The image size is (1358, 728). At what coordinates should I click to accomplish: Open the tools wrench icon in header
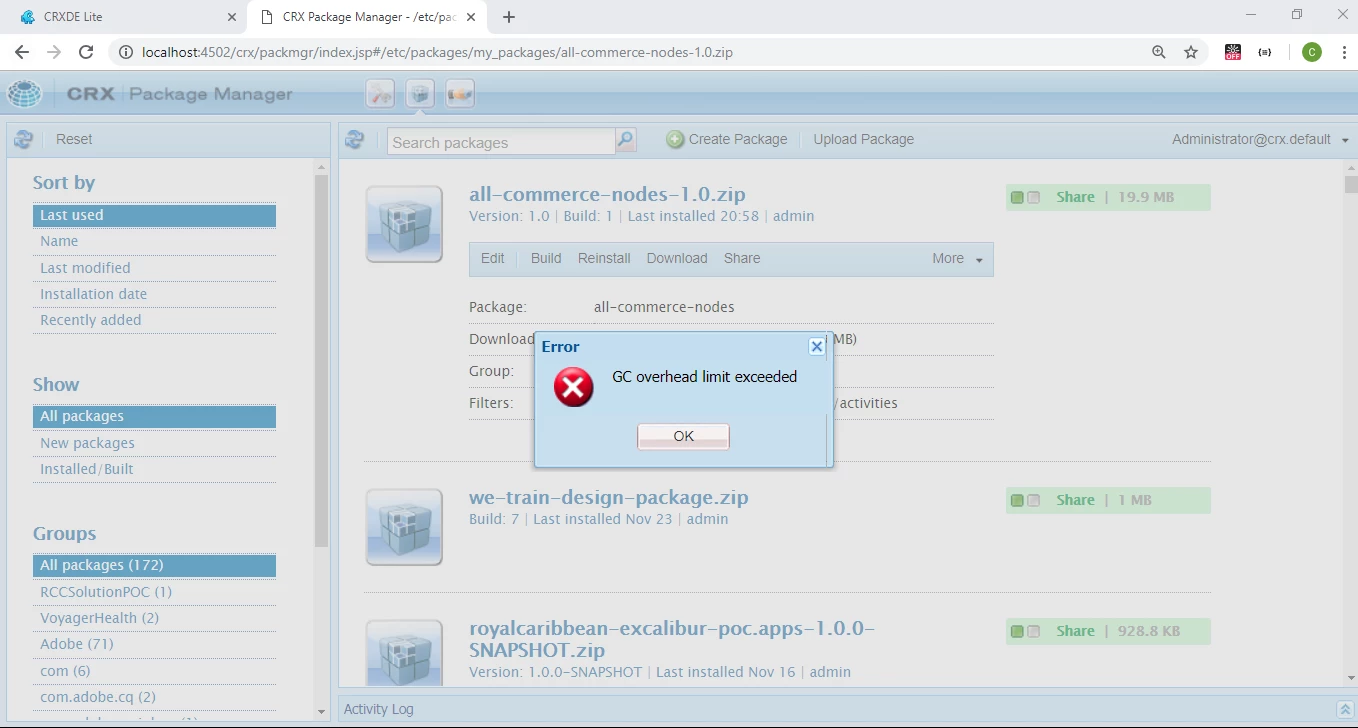click(380, 94)
